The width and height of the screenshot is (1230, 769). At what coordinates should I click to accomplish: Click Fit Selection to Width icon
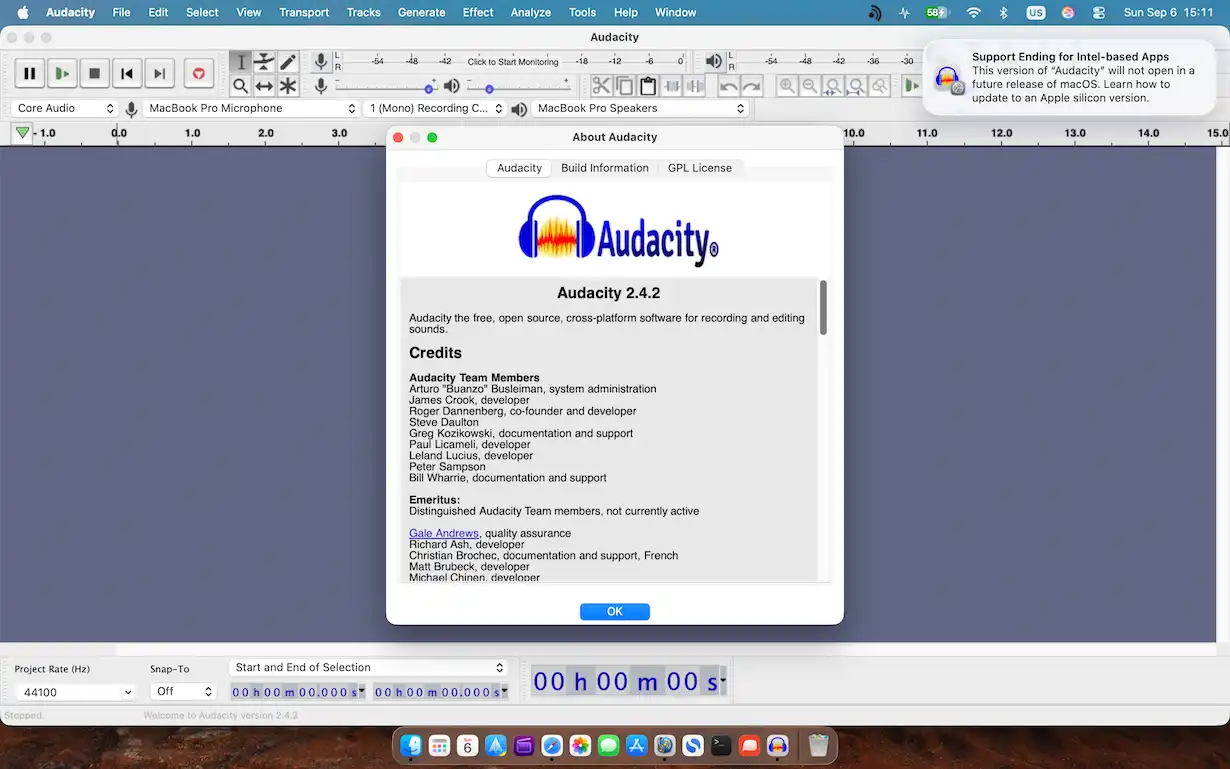point(833,86)
